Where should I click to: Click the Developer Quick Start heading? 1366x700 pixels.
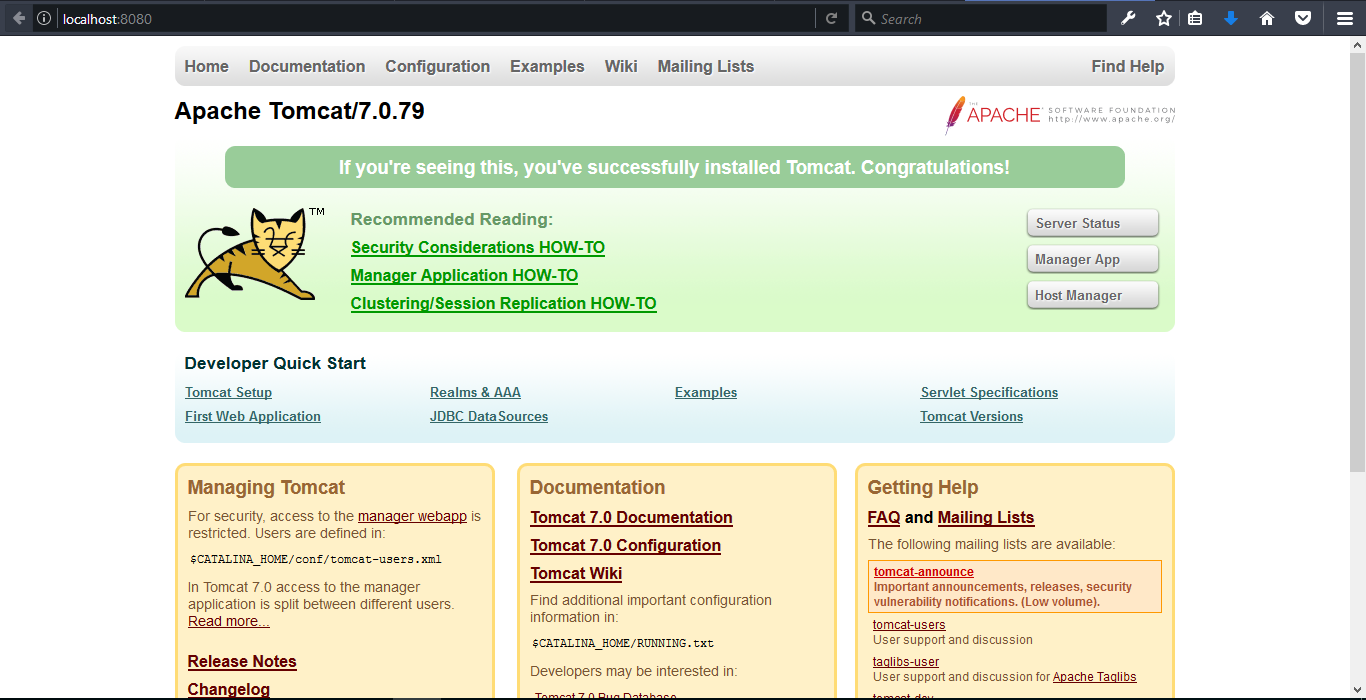click(x=275, y=363)
